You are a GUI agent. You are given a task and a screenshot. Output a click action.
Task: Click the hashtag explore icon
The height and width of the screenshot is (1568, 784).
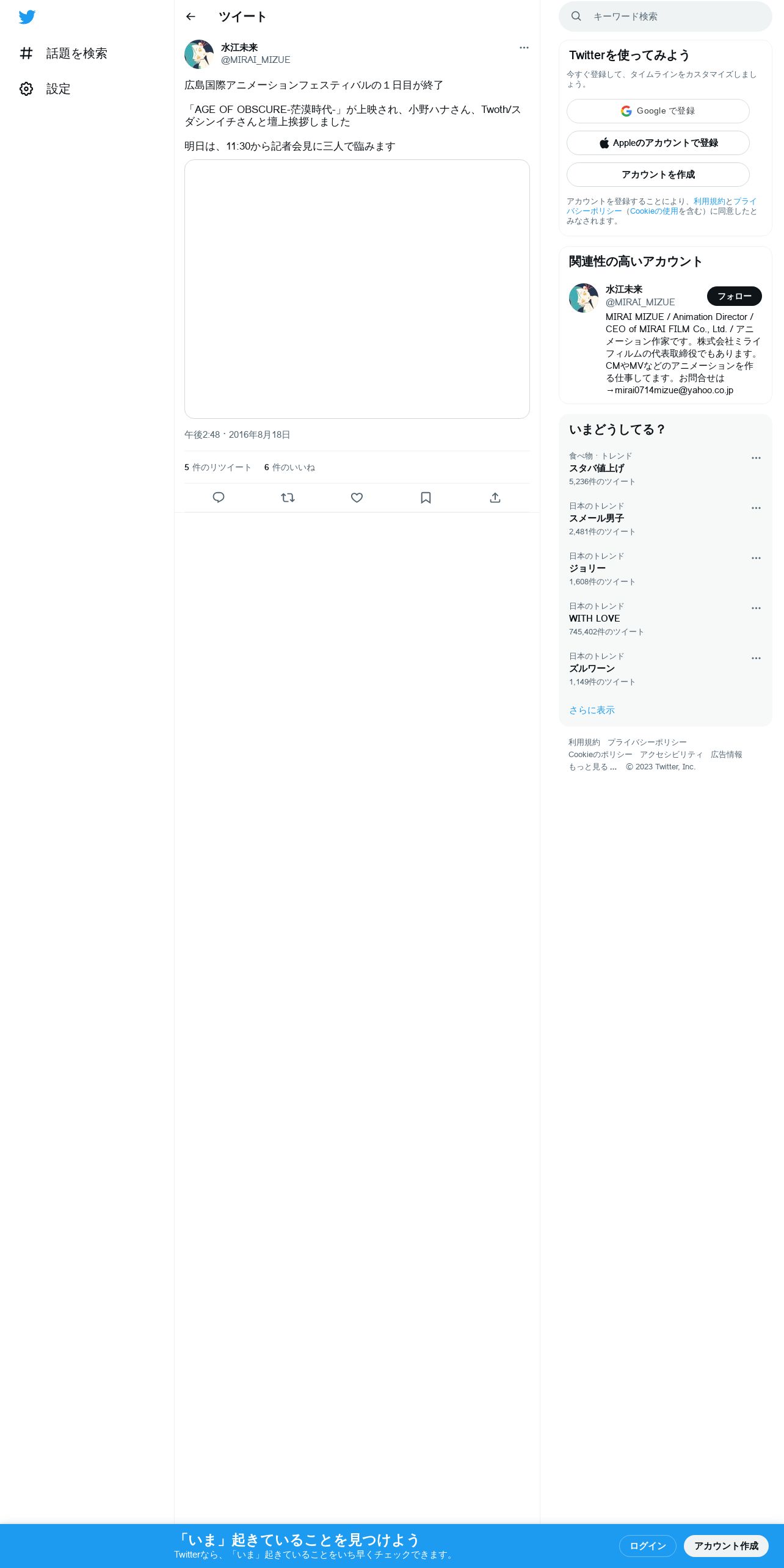26,54
